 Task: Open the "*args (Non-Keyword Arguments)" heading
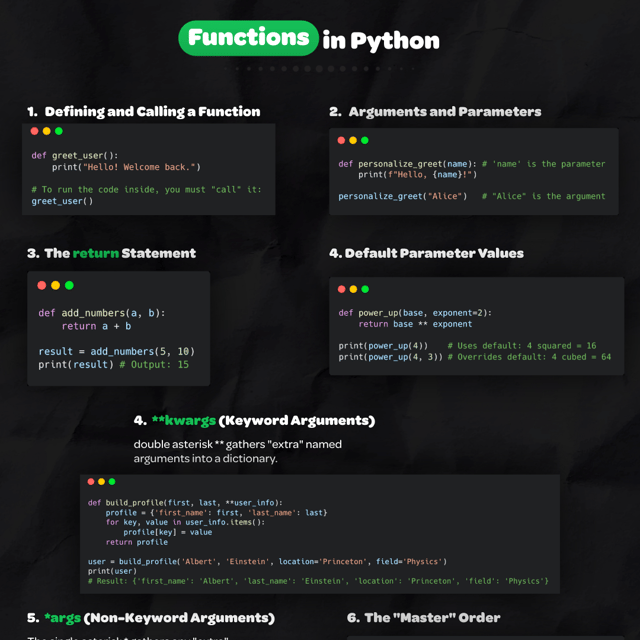pyautogui.click(x=151, y=618)
